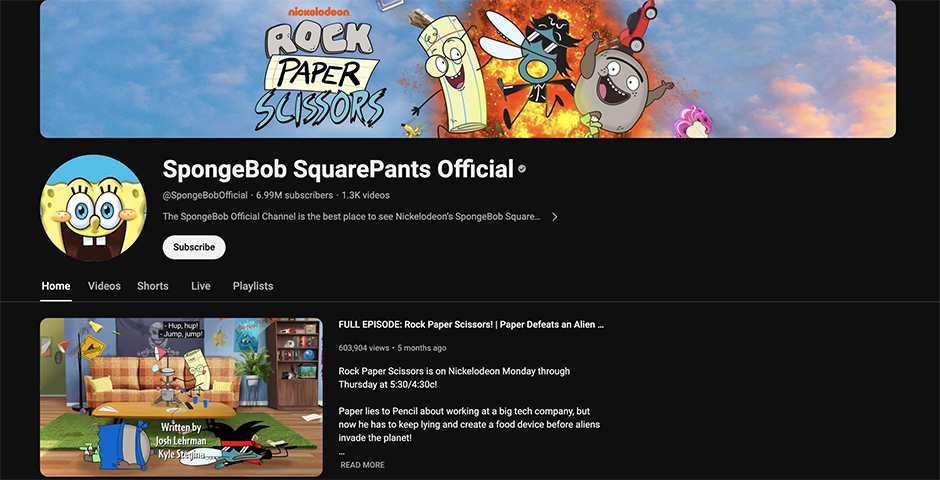Open the FULL EPISODE Rock Paper Scissors title
The height and width of the screenshot is (480, 940).
click(471, 325)
